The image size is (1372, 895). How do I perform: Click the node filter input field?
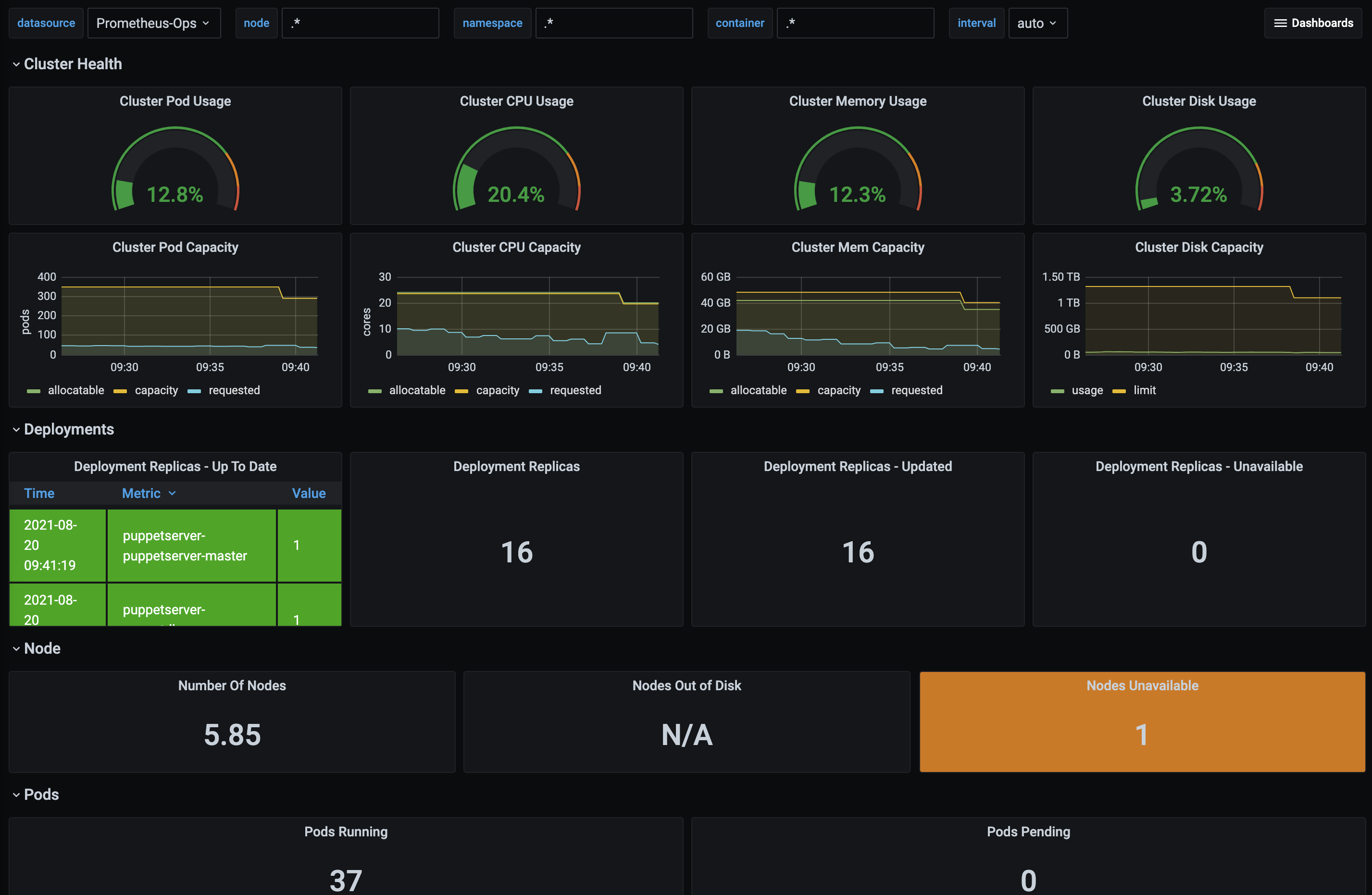[x=360, y=23]
